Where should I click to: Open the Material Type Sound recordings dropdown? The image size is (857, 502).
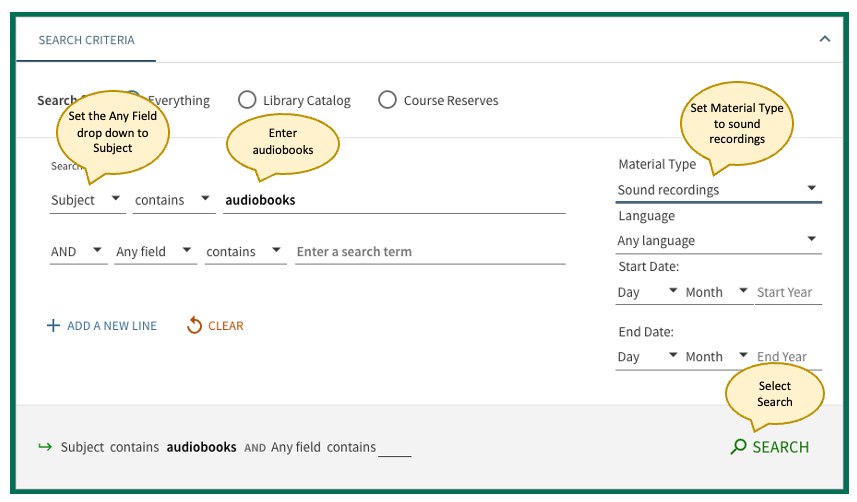point(718,190)
